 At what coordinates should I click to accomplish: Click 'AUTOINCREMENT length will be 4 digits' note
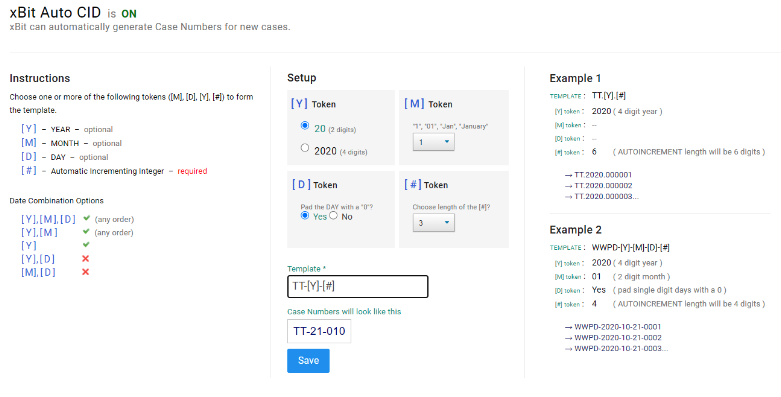689,304
